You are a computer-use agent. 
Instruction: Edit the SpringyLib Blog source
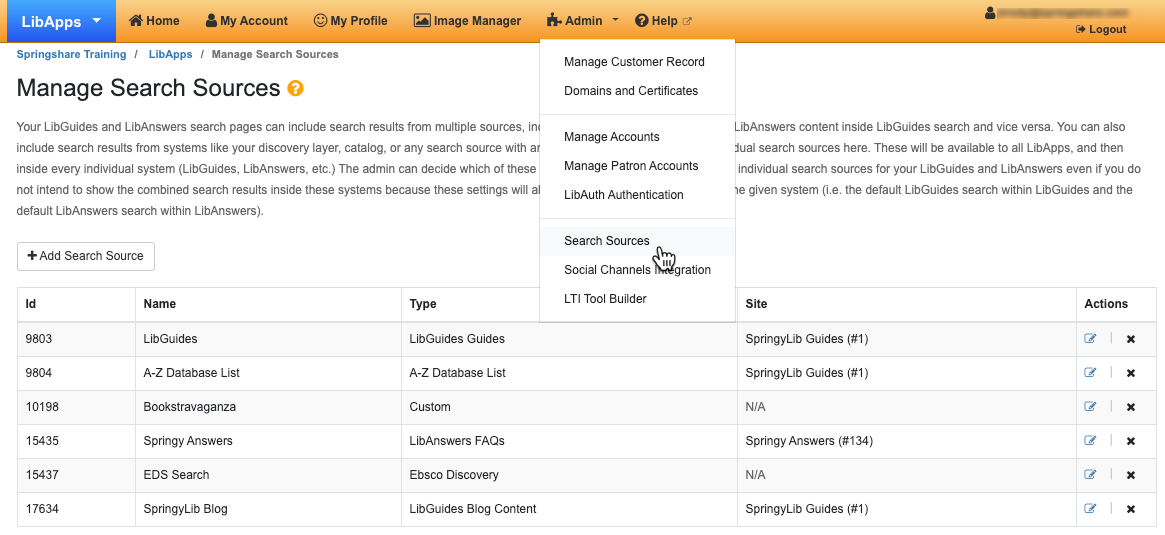[1090, 508]
